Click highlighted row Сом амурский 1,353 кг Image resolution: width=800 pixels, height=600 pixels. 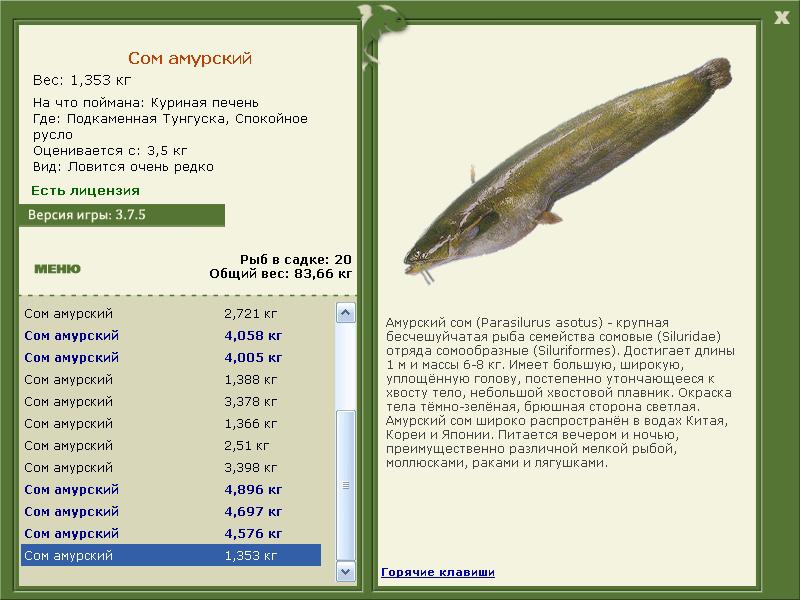[x=171, y=555]
